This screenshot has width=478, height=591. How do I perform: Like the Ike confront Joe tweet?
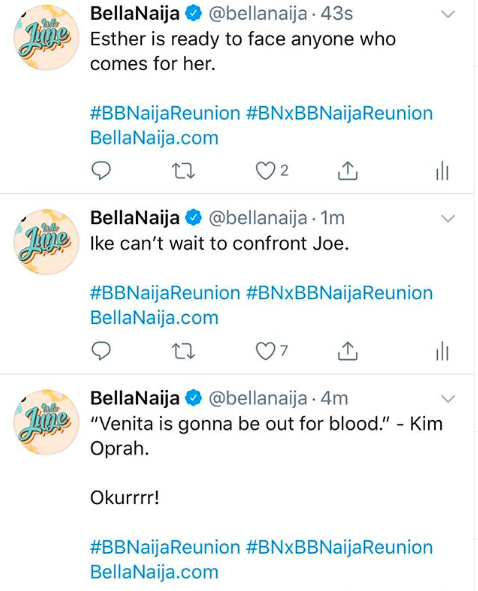(x=265, y=351)
